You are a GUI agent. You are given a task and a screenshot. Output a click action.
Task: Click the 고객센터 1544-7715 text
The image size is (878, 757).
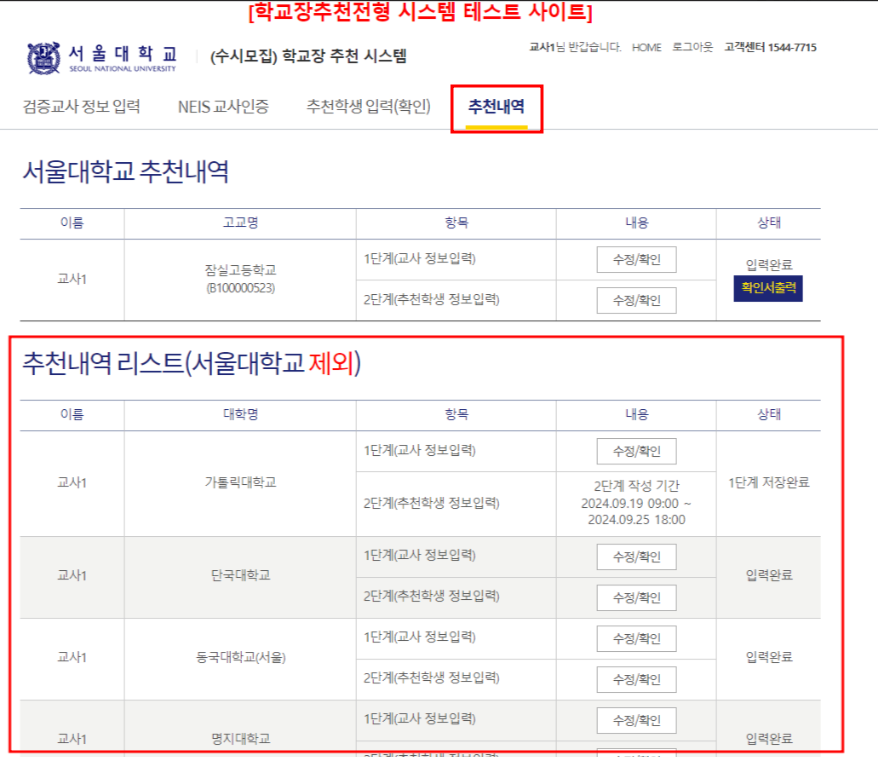click(x=770, y=48)
